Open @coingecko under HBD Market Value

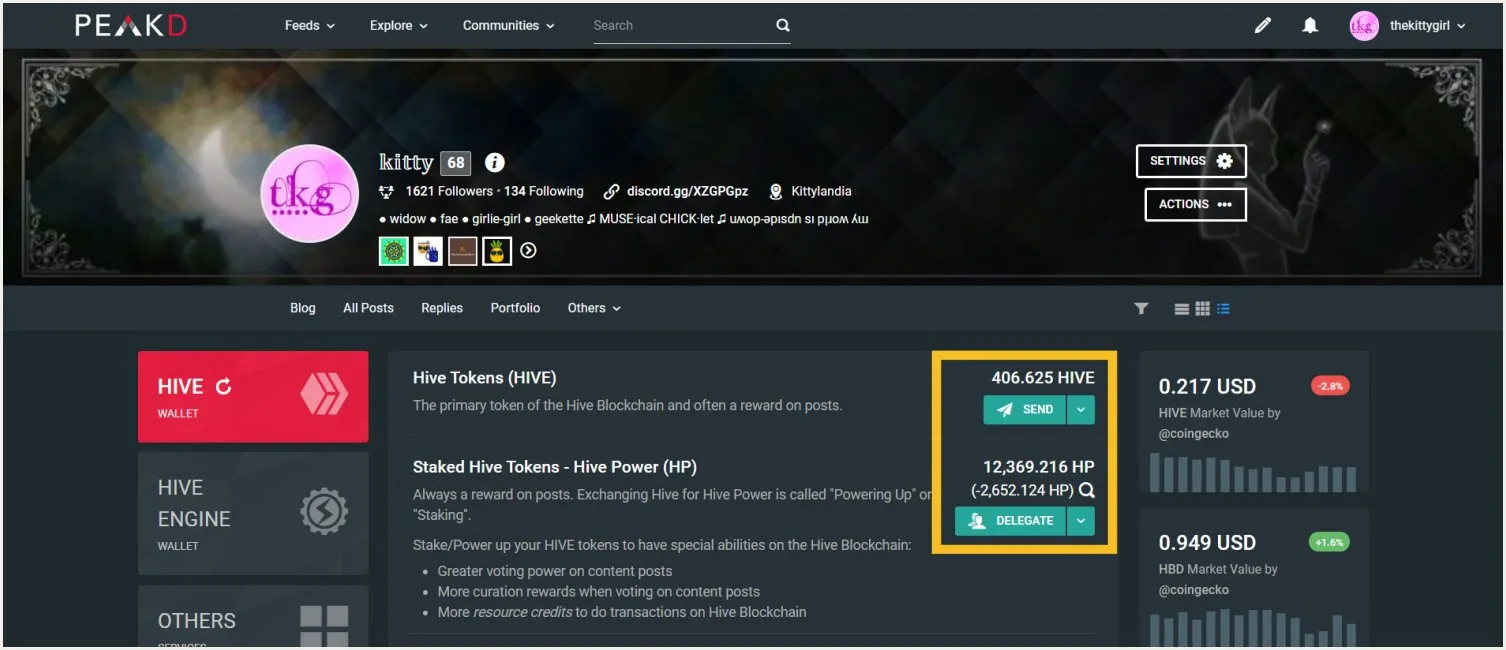click(1194, 590)
